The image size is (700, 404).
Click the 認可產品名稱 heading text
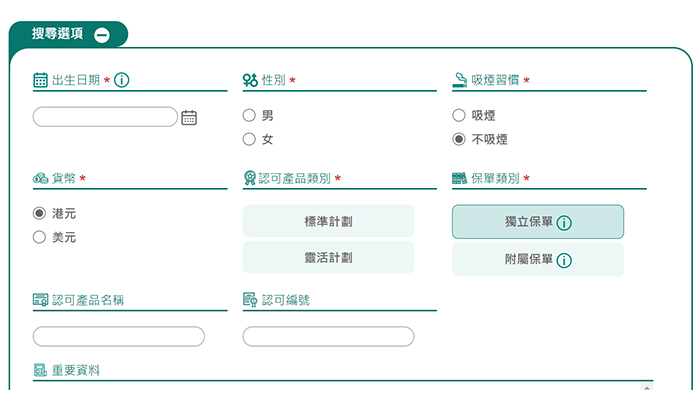(88, 300)
